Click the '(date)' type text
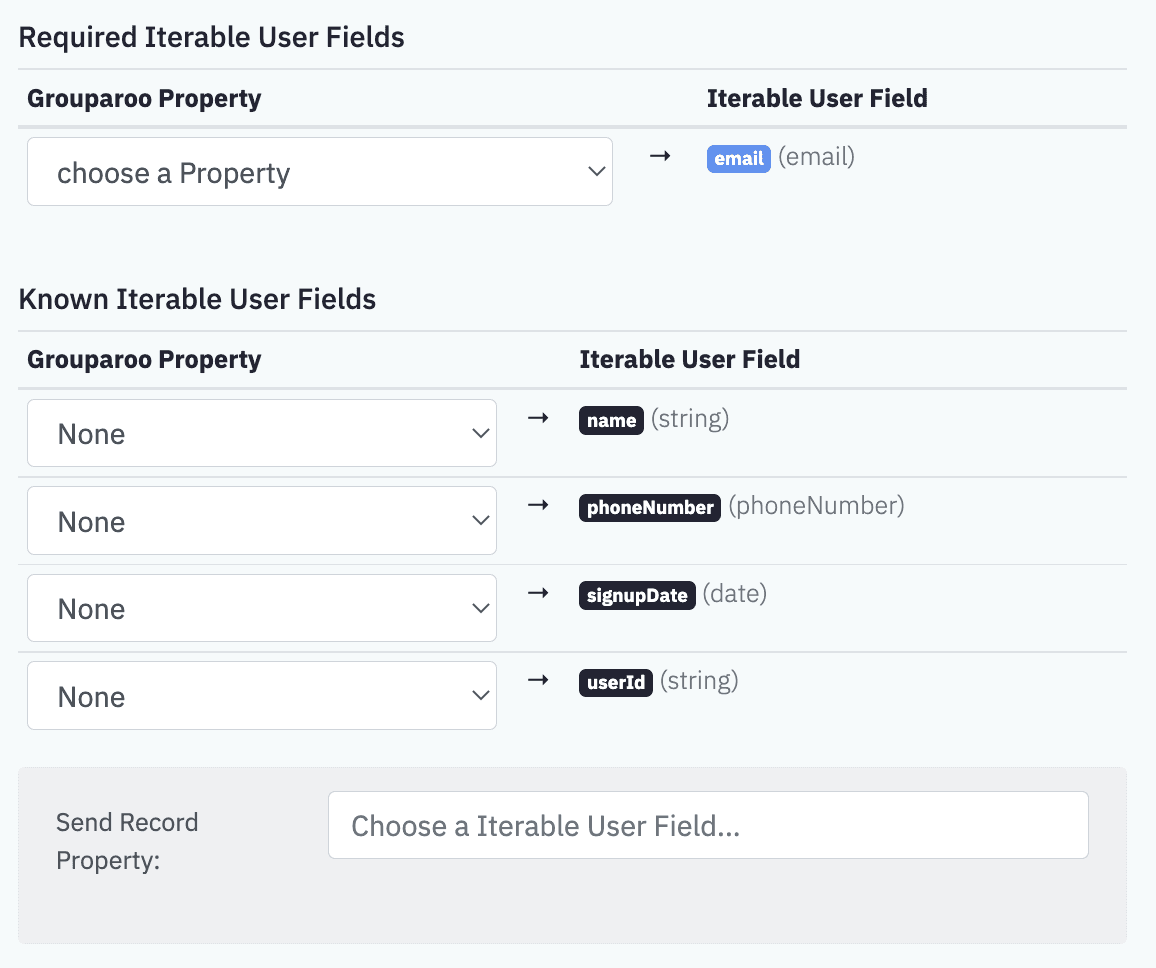Viewport: 1156px width, 968px height. coord(734,593)
